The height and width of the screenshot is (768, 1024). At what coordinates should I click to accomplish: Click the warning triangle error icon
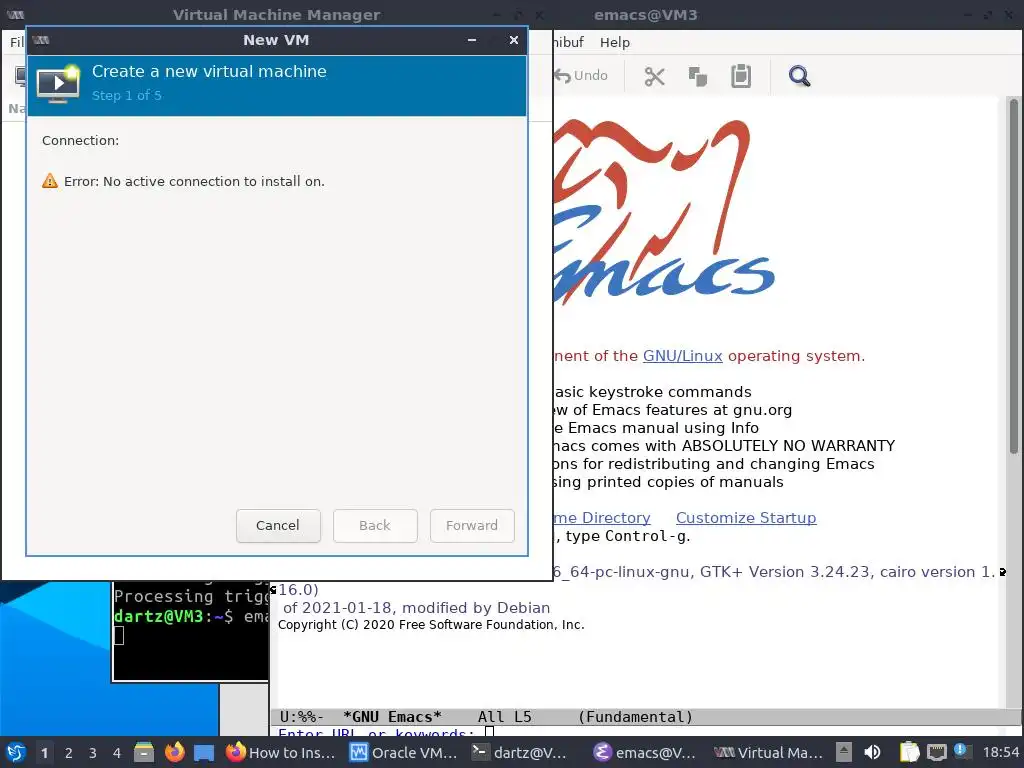50,181
